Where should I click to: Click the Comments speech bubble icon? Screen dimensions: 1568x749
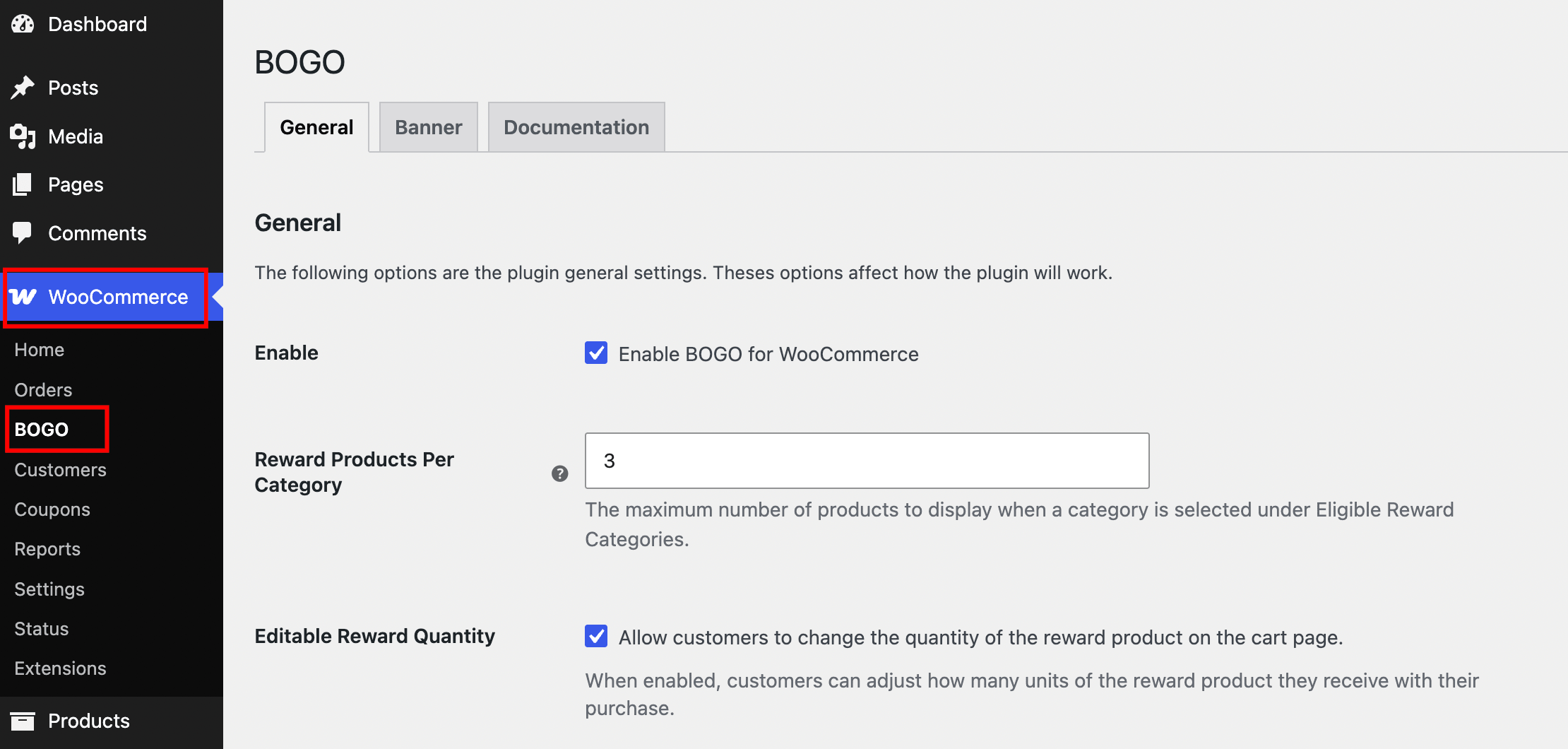pos(23,233)
